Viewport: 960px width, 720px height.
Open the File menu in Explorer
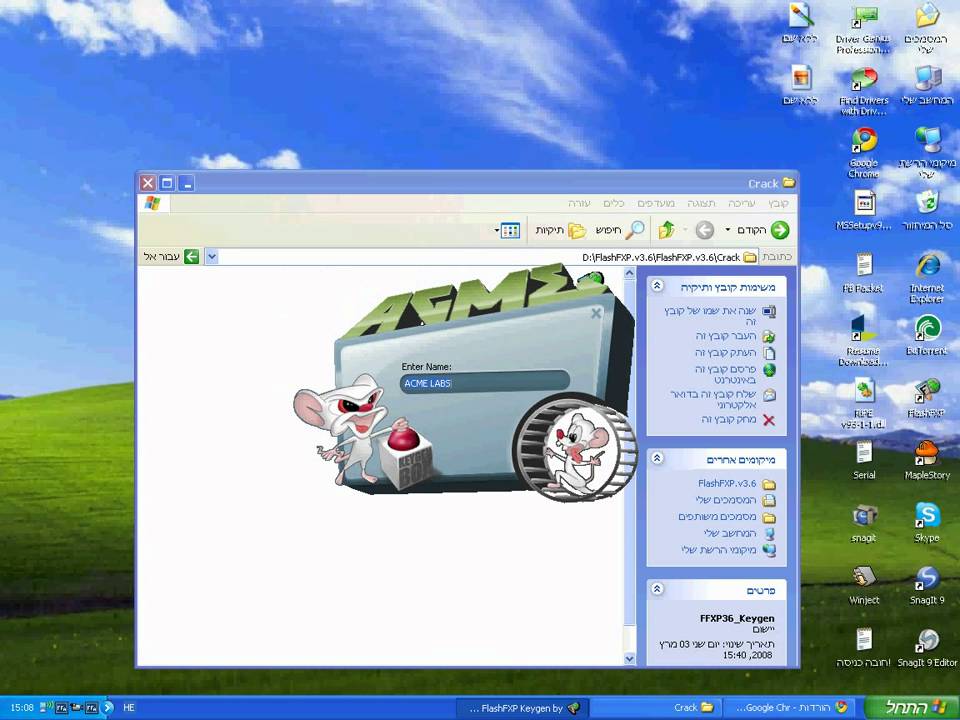778,203
